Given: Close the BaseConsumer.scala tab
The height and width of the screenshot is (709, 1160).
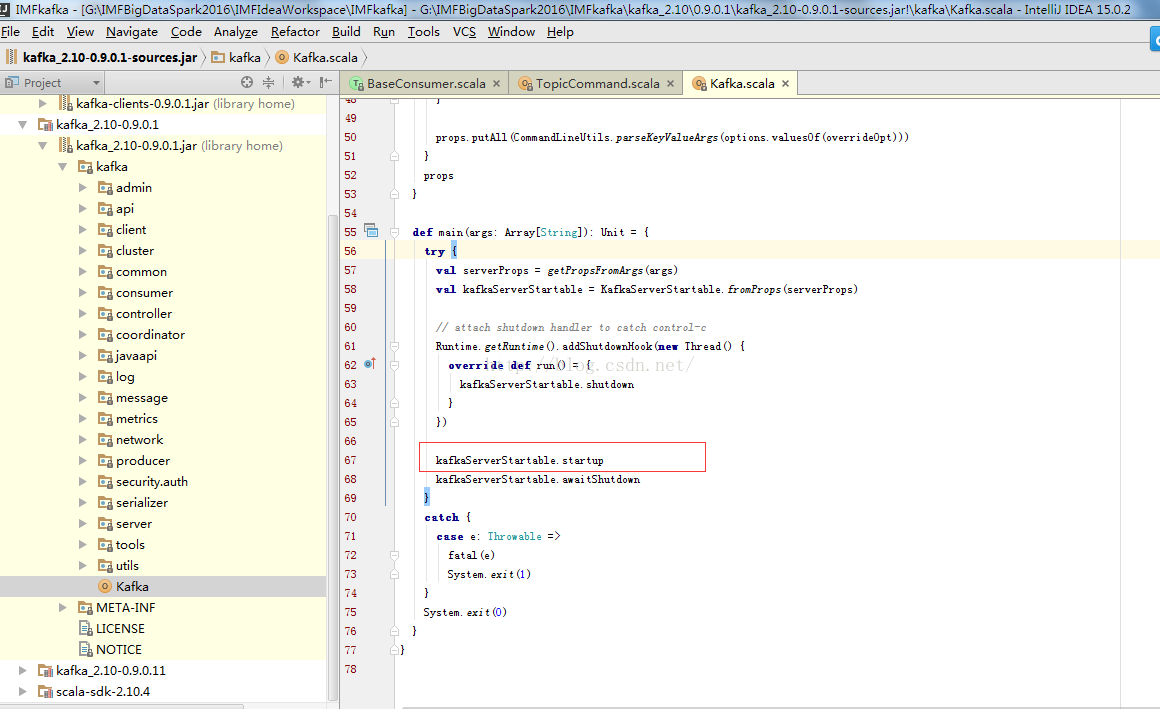Looking at the screenshot, I should click(x=496, y=84).
